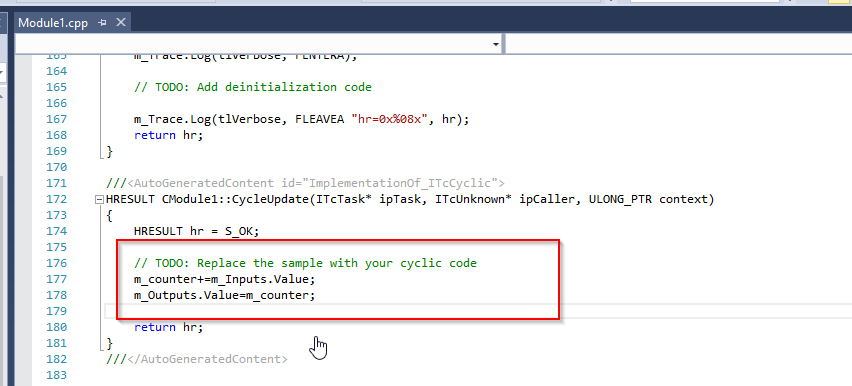The width and height of the screenshot is (852, 386).
Task: Collapse the CycleUpdate function outline
Action: pyautogui.click(x=99, y=200)
